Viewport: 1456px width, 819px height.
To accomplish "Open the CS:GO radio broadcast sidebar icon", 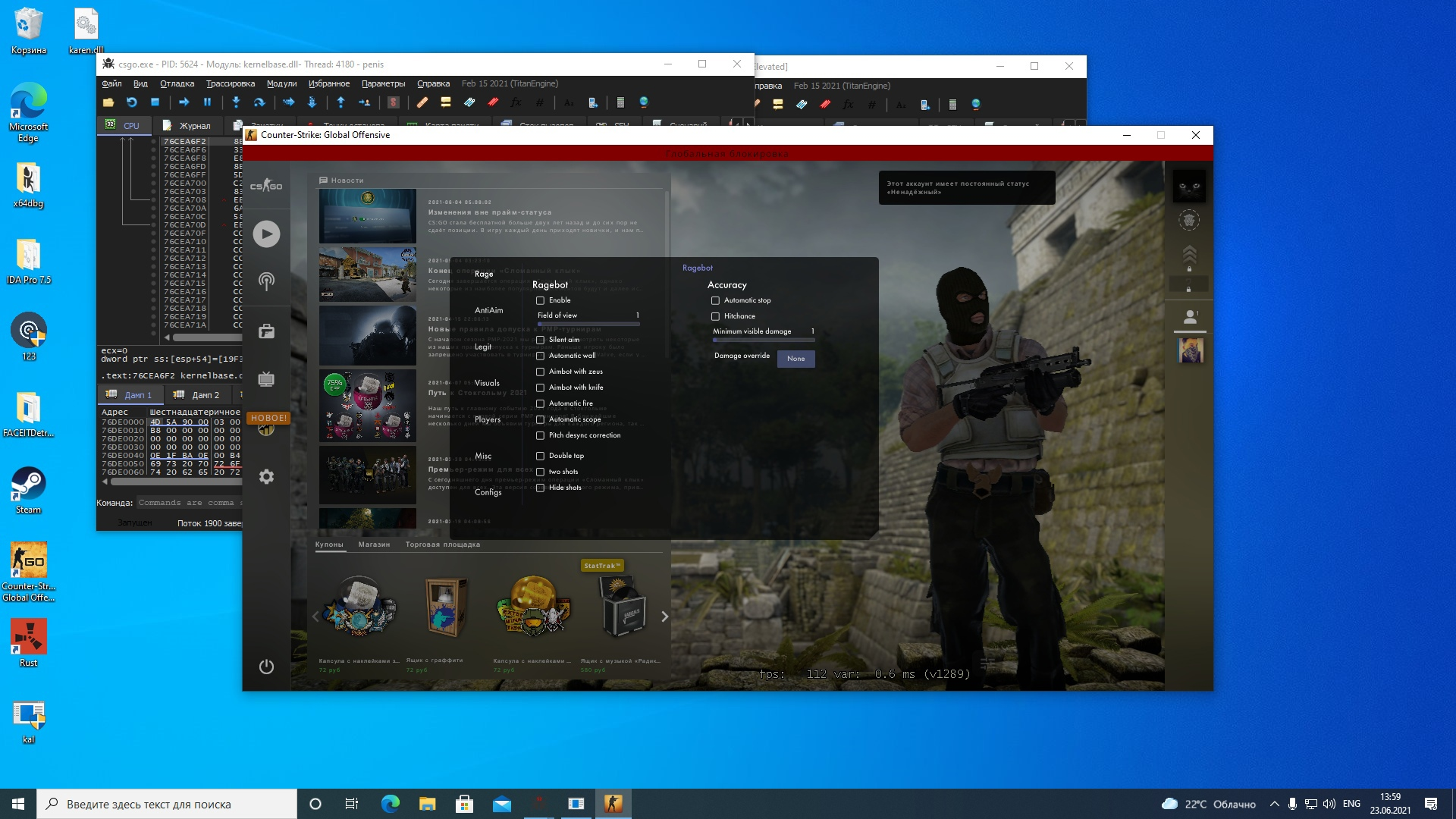I will pyautogui.click(x=266, y=281).
